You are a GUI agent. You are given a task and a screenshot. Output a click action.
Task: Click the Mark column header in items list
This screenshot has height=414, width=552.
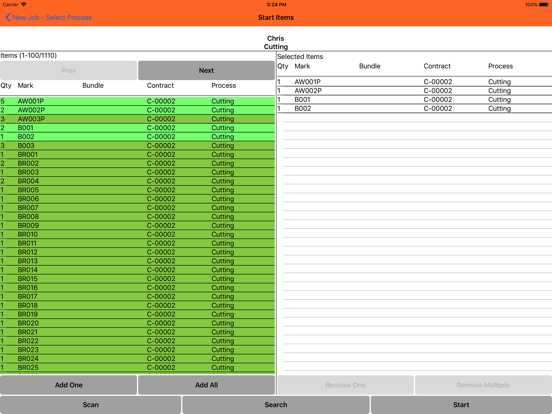coord(25,86)
